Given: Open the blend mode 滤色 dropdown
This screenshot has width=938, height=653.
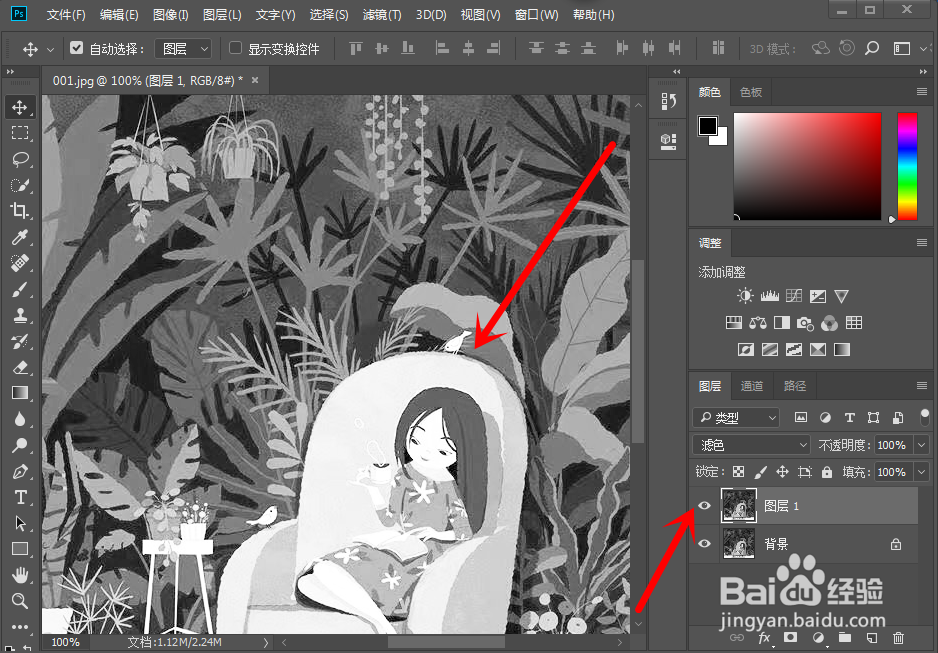Looking at the screenshot, I should [x=751, y=445].
